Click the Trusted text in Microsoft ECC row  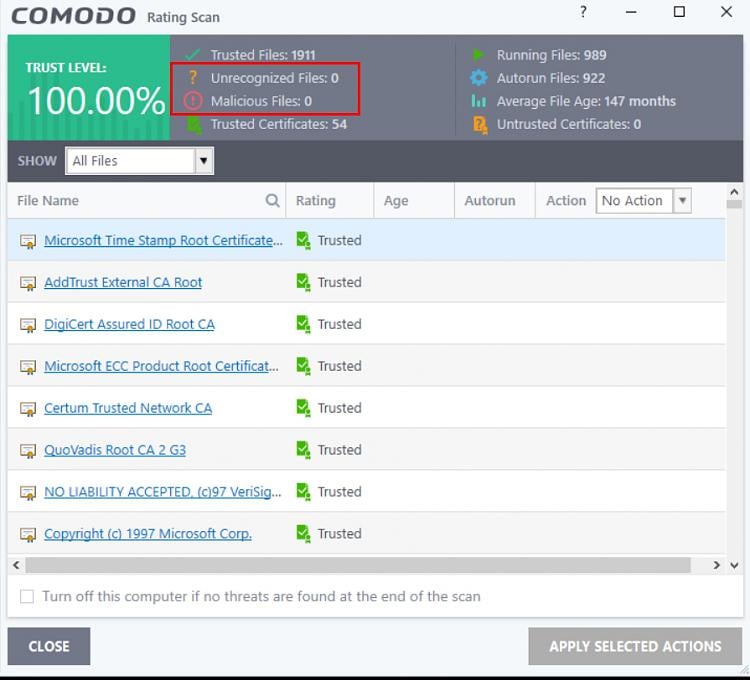(340, 366)
